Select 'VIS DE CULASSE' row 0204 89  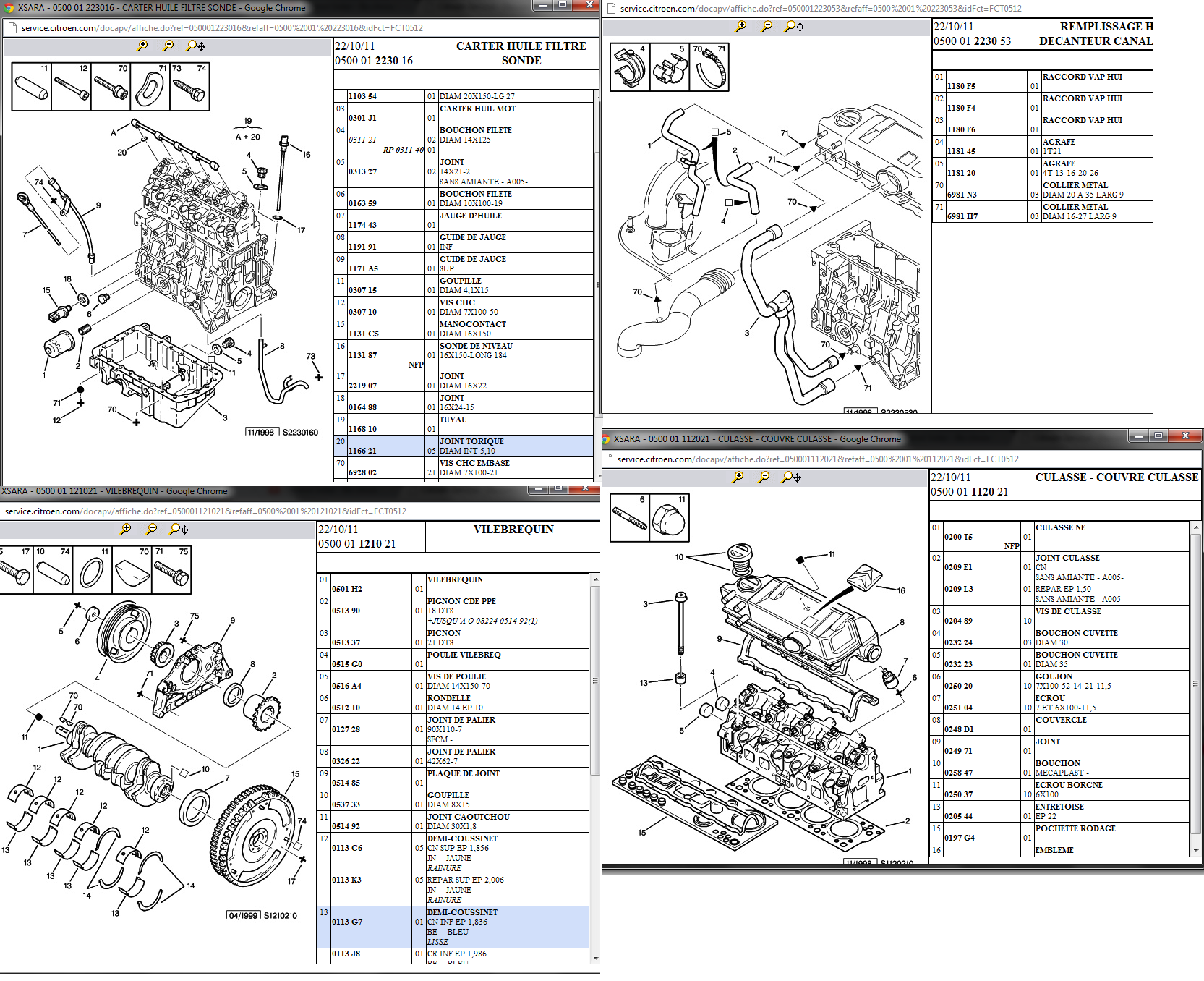[1060, 616]
